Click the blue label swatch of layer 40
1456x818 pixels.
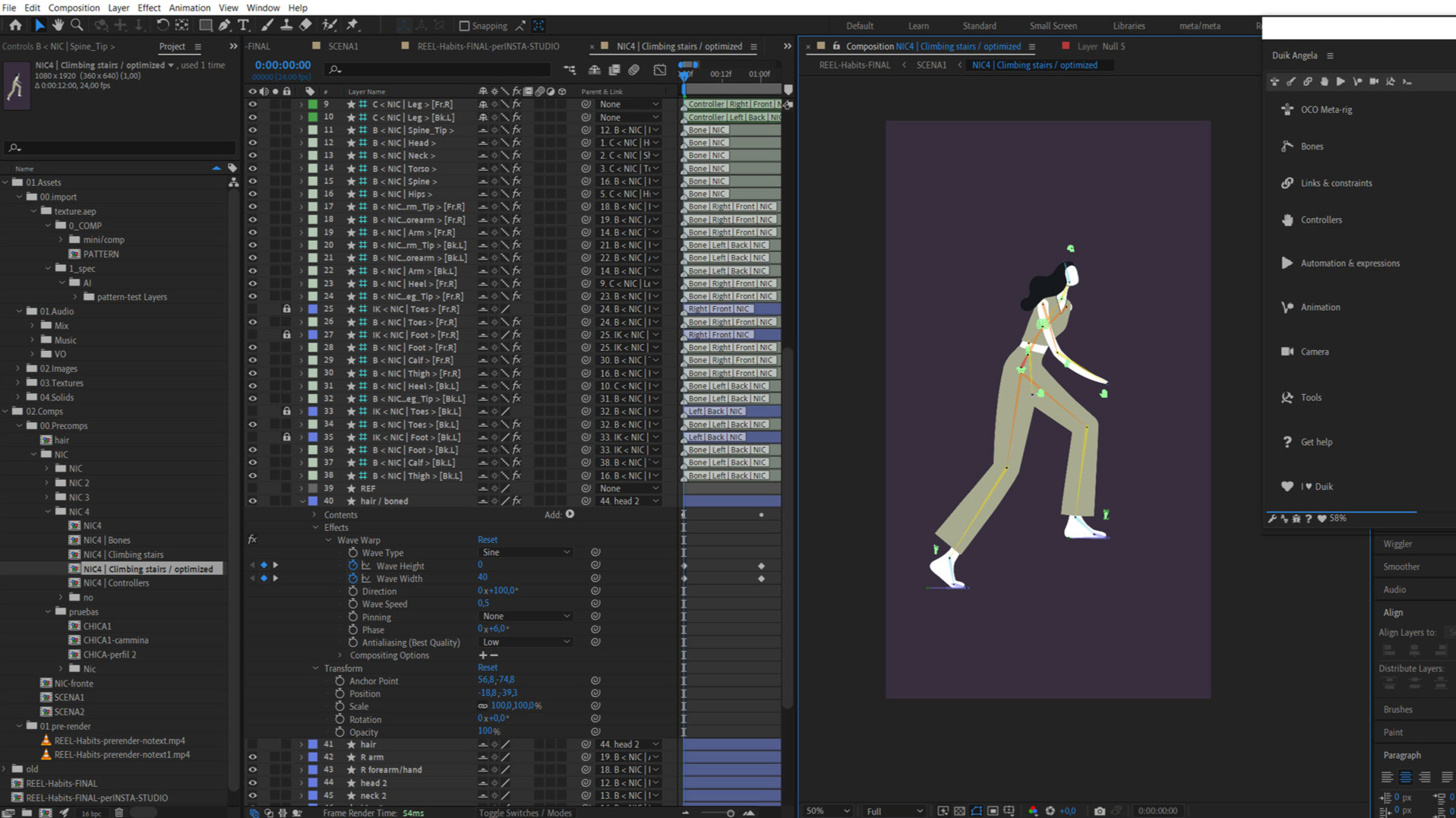313,501
